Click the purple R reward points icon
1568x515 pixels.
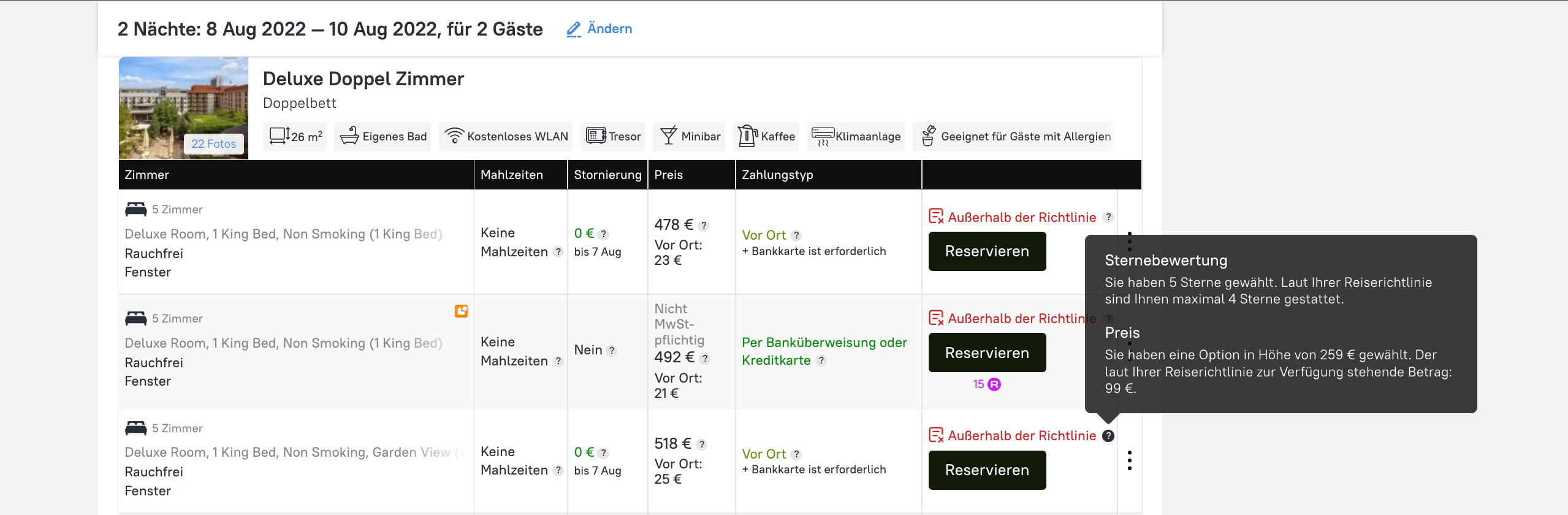click(x=994, y=384)
